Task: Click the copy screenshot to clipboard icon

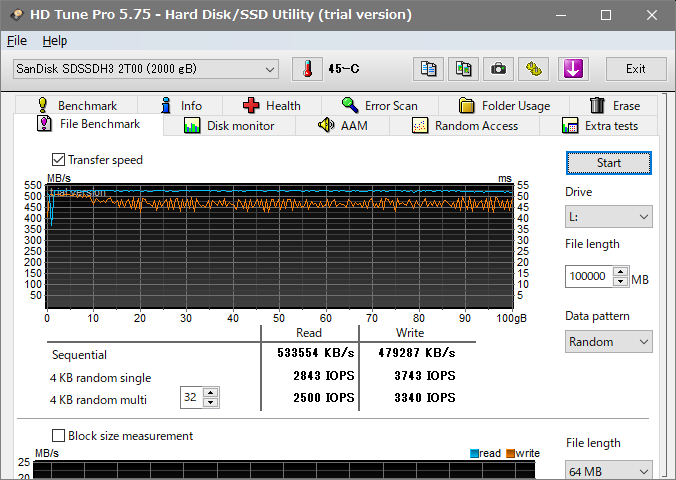Action: pyautogui.click(x=463, y=69)
